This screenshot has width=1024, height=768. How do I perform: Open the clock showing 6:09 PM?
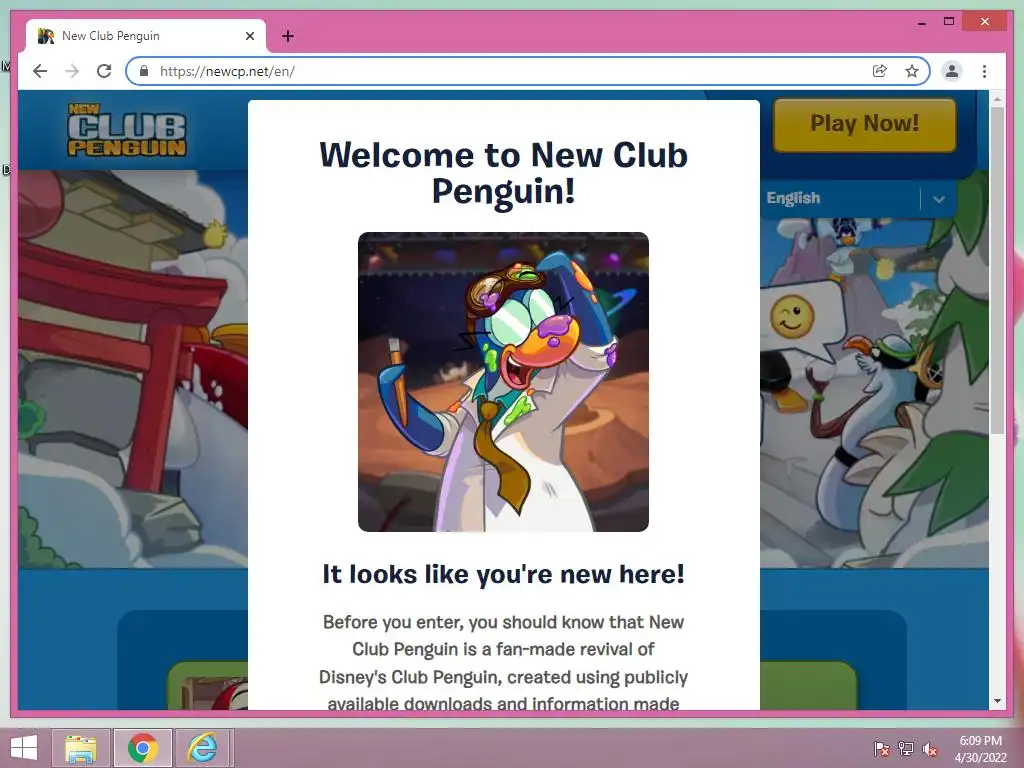(x=980, y=749)
